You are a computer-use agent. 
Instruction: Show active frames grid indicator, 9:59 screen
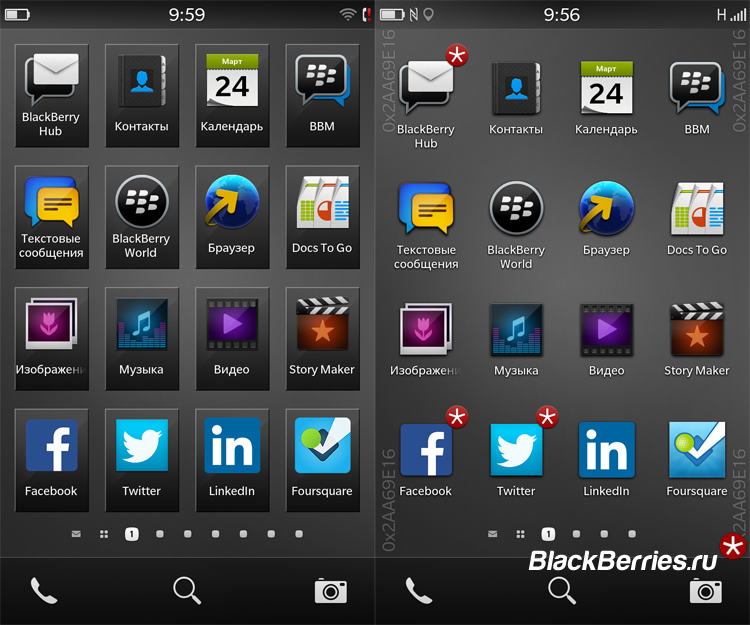click(104, 534)
